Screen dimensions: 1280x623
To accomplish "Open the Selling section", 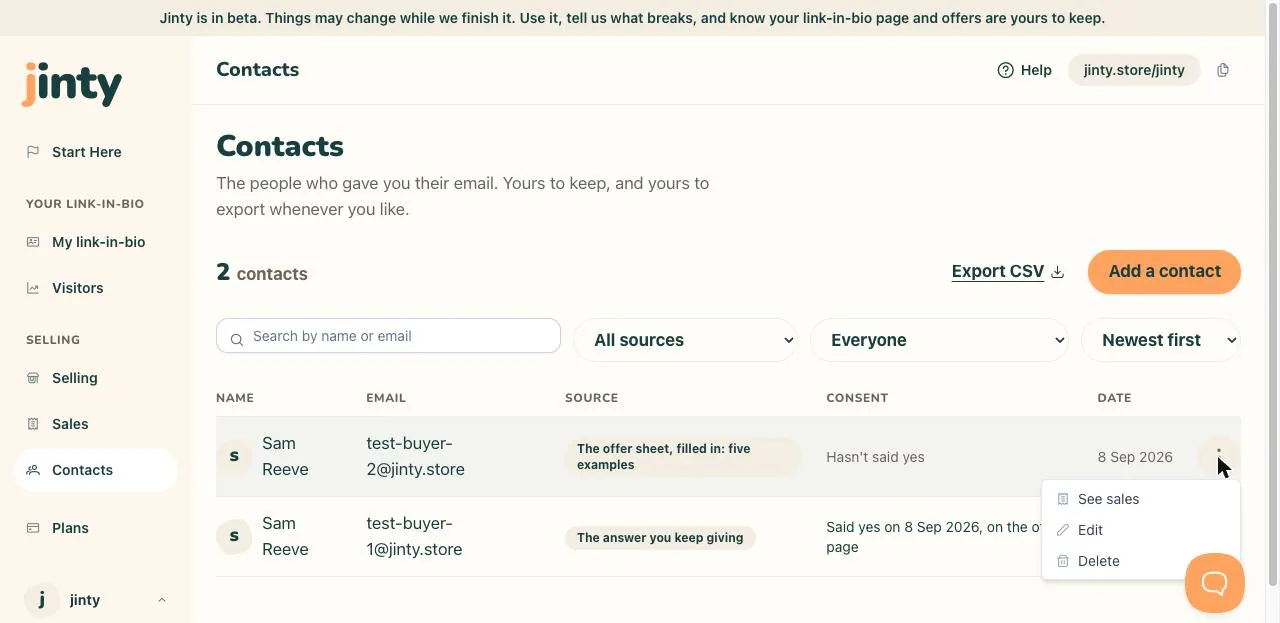I will (96, 378).
